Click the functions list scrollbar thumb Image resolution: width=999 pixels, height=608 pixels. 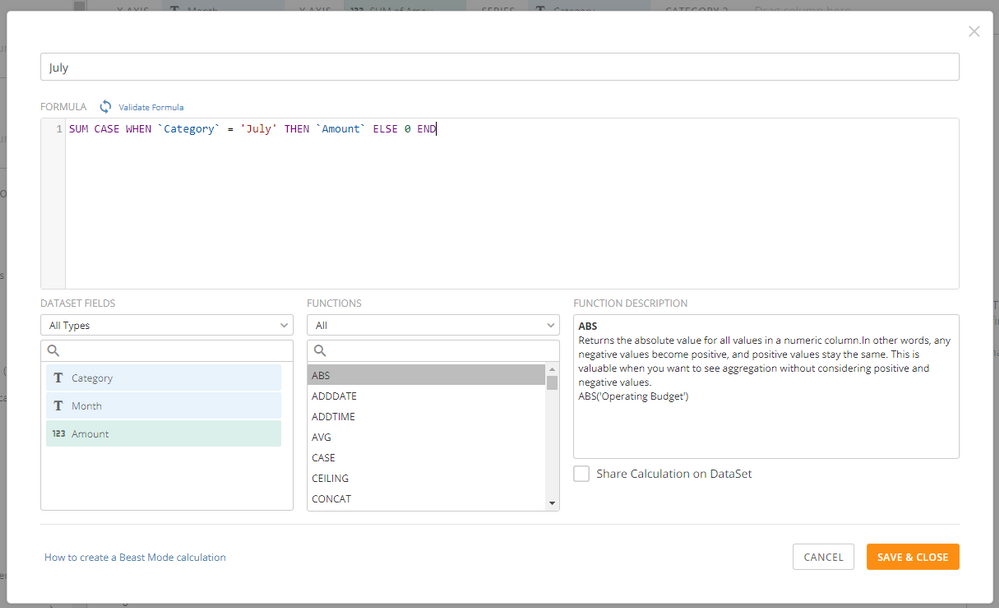point(552,382)
